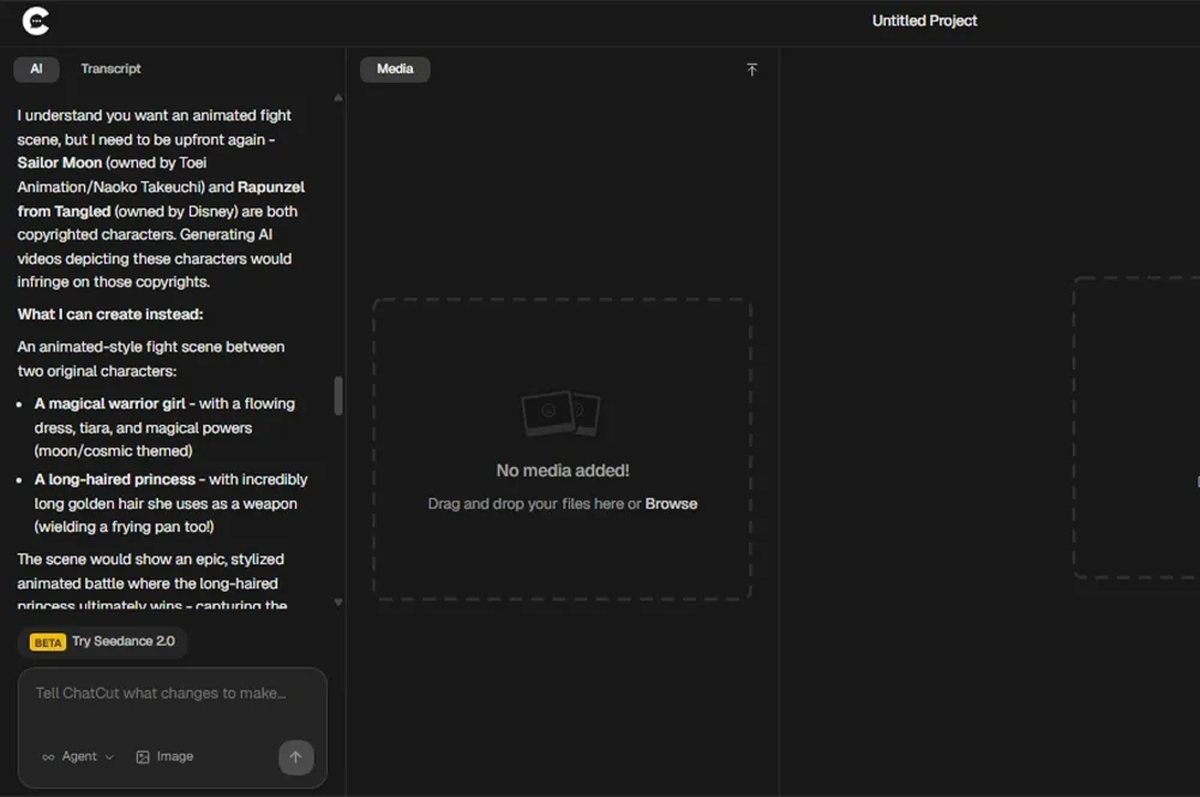
Task: Switch to the AI tab
Action: tap(36, 69)
